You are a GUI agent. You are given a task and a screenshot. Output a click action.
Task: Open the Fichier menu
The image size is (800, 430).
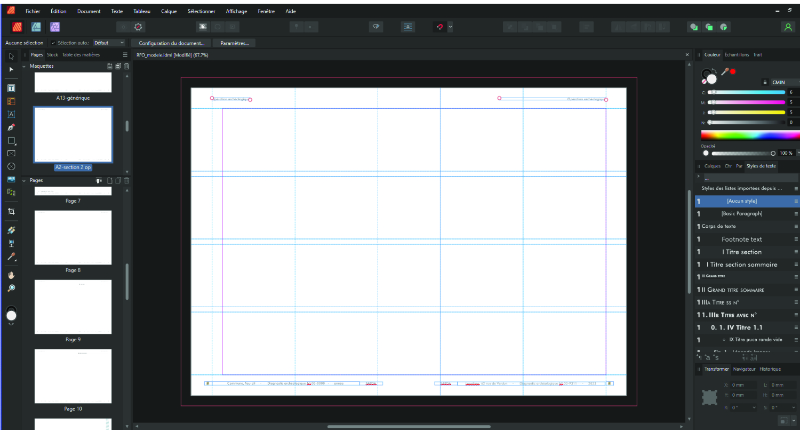tap(33, 11)
